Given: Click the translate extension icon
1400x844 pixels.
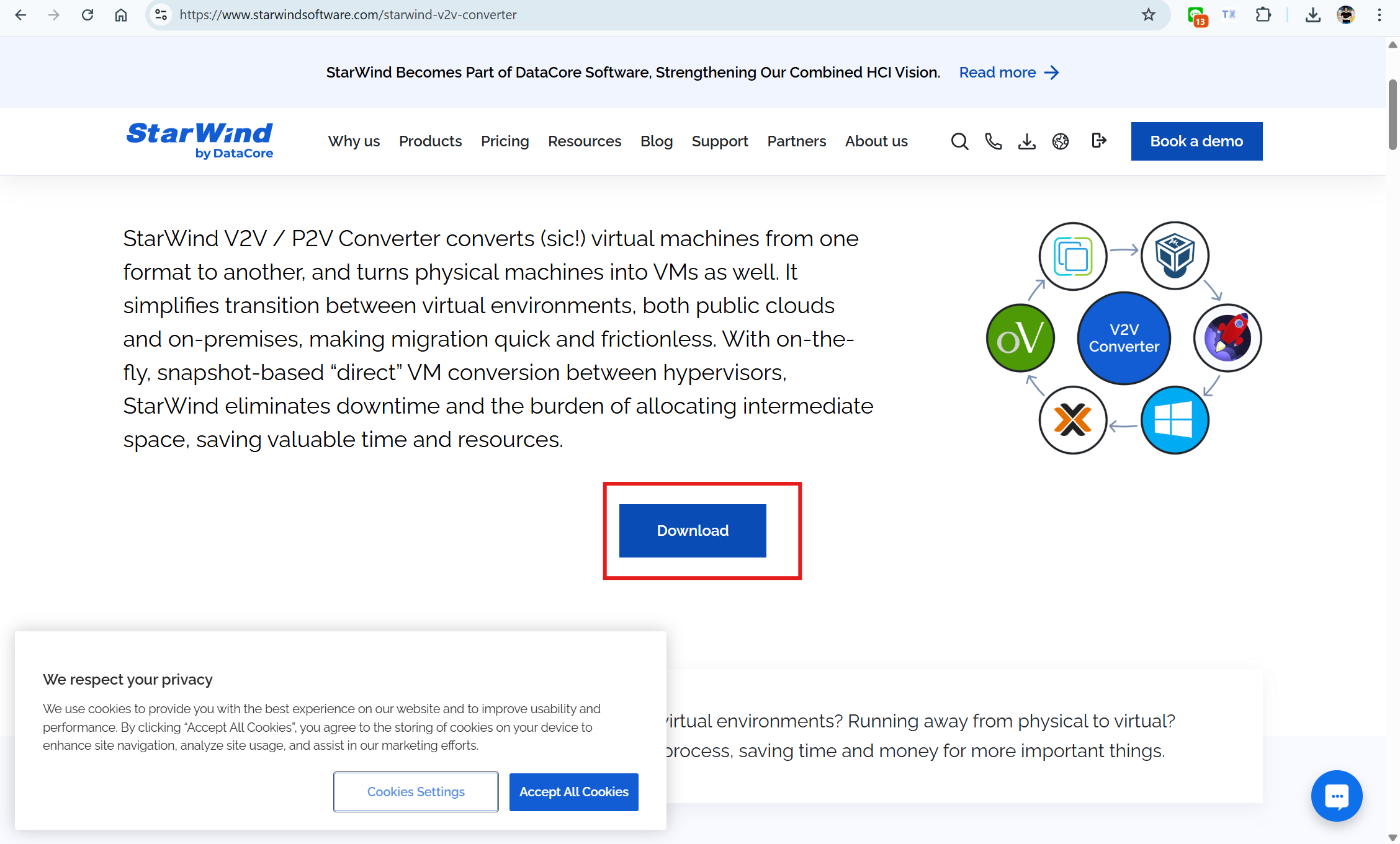Looking at the screenshot, I should pos(1229,15).
